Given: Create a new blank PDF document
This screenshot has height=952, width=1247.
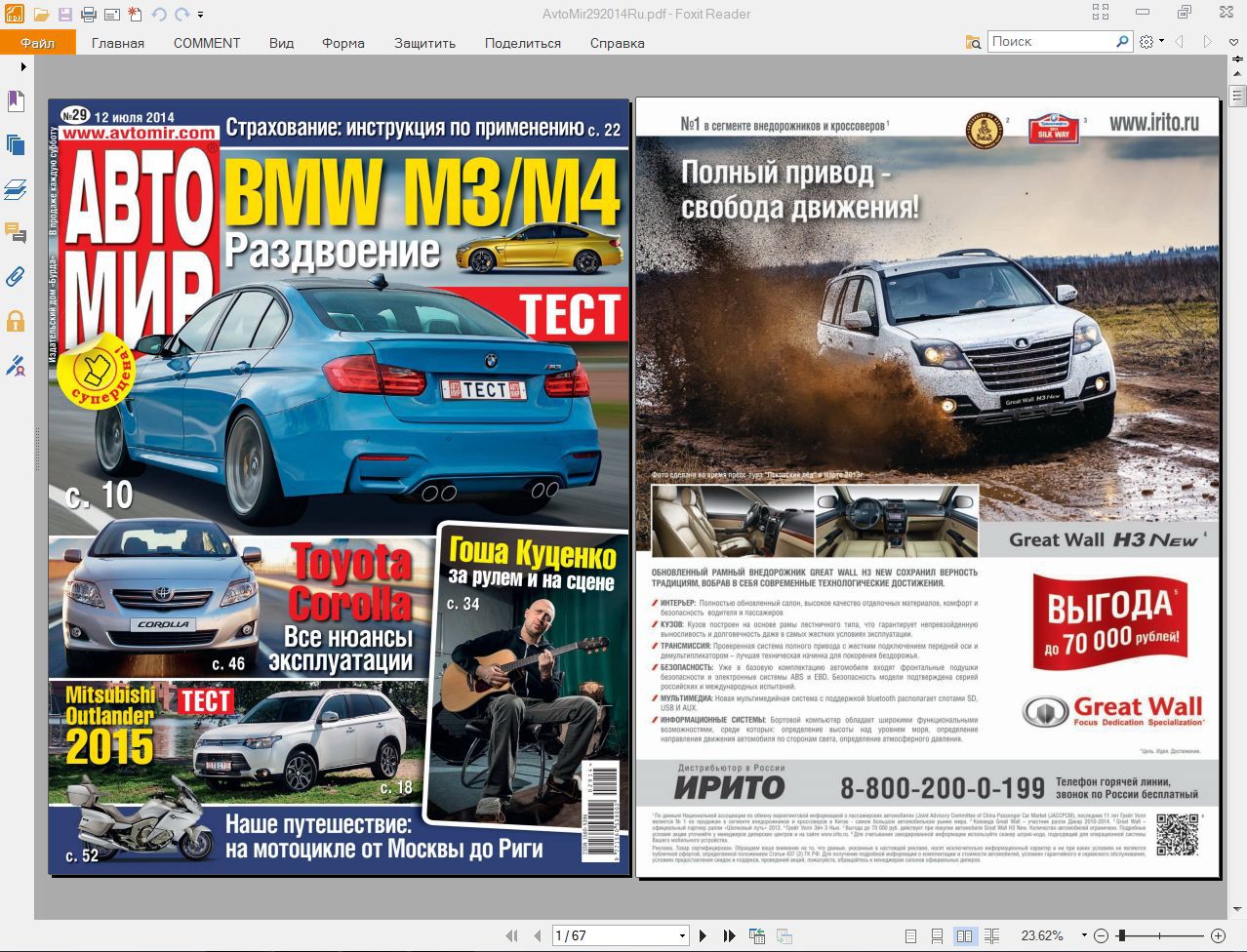Looking at the screenshot, I should (x=135, y=15).
